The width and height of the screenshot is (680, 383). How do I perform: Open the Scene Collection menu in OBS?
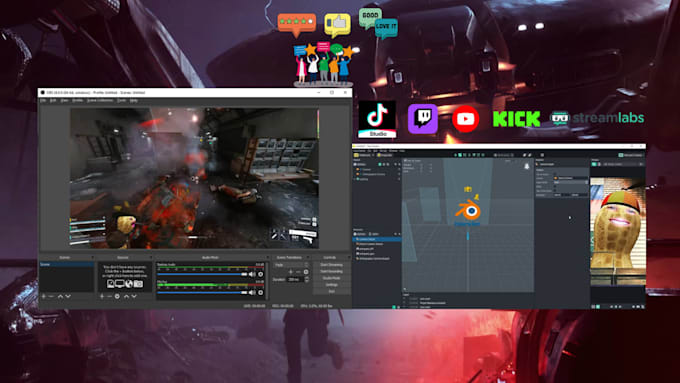pyautogui.click(x=100, y=100)
